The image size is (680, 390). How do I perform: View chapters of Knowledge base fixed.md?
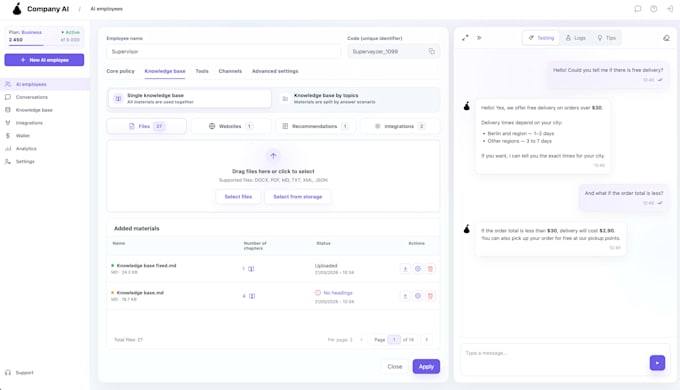click(251, 269)
